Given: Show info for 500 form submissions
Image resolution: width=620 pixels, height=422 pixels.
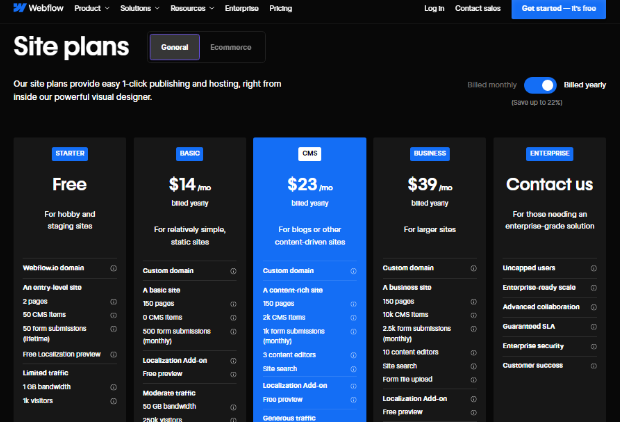Looking at the screenshot, I should 233,331.
